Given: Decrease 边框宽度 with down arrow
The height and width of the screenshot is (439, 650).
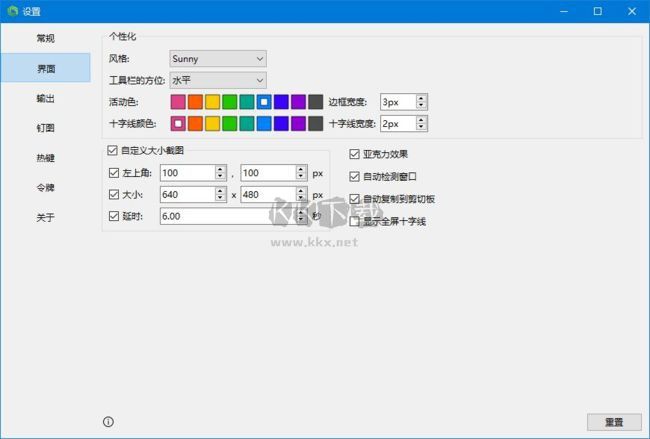Looking at the screenshot, I should 421,105.
